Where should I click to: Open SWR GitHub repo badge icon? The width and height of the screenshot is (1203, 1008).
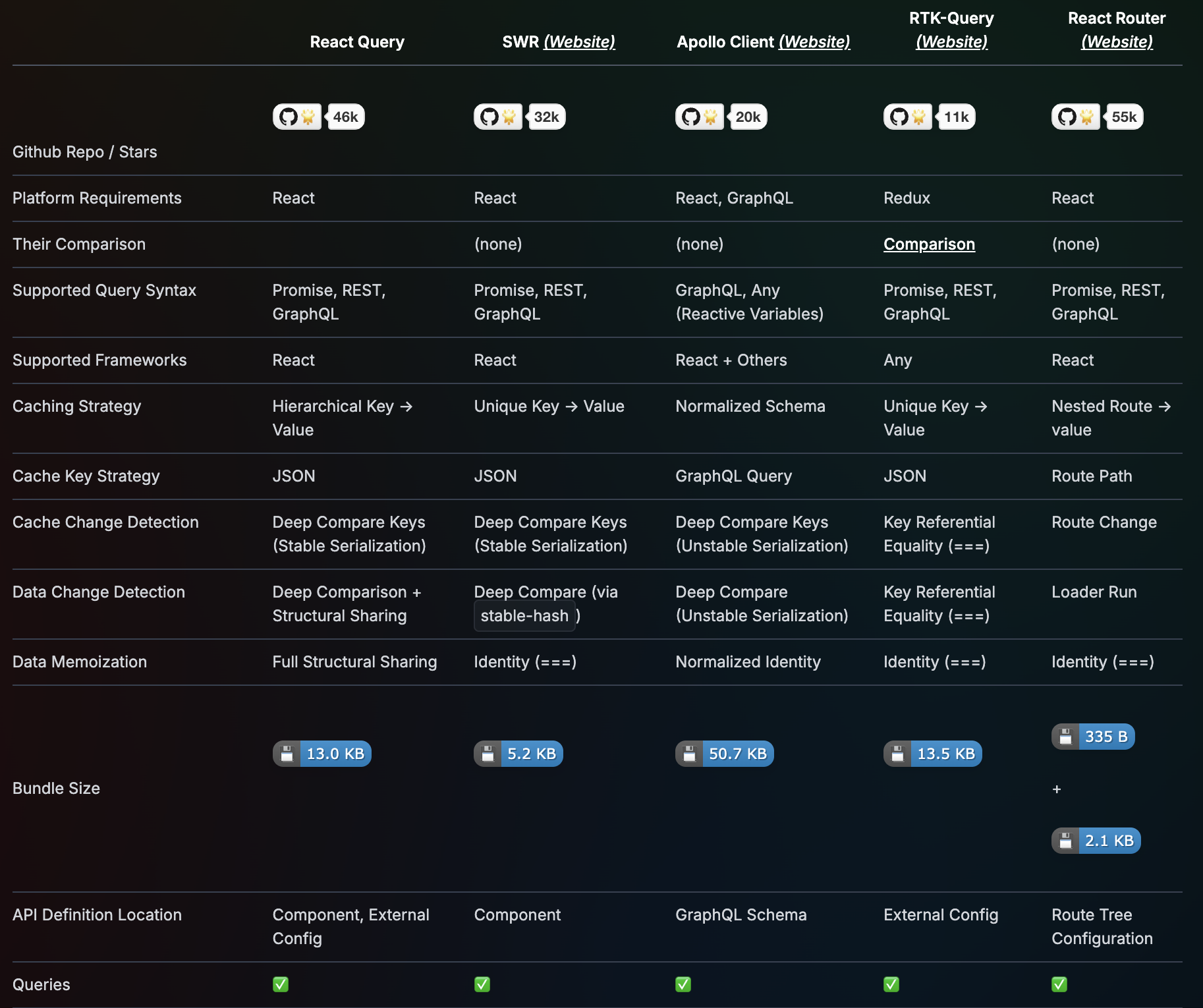point(498,117)
